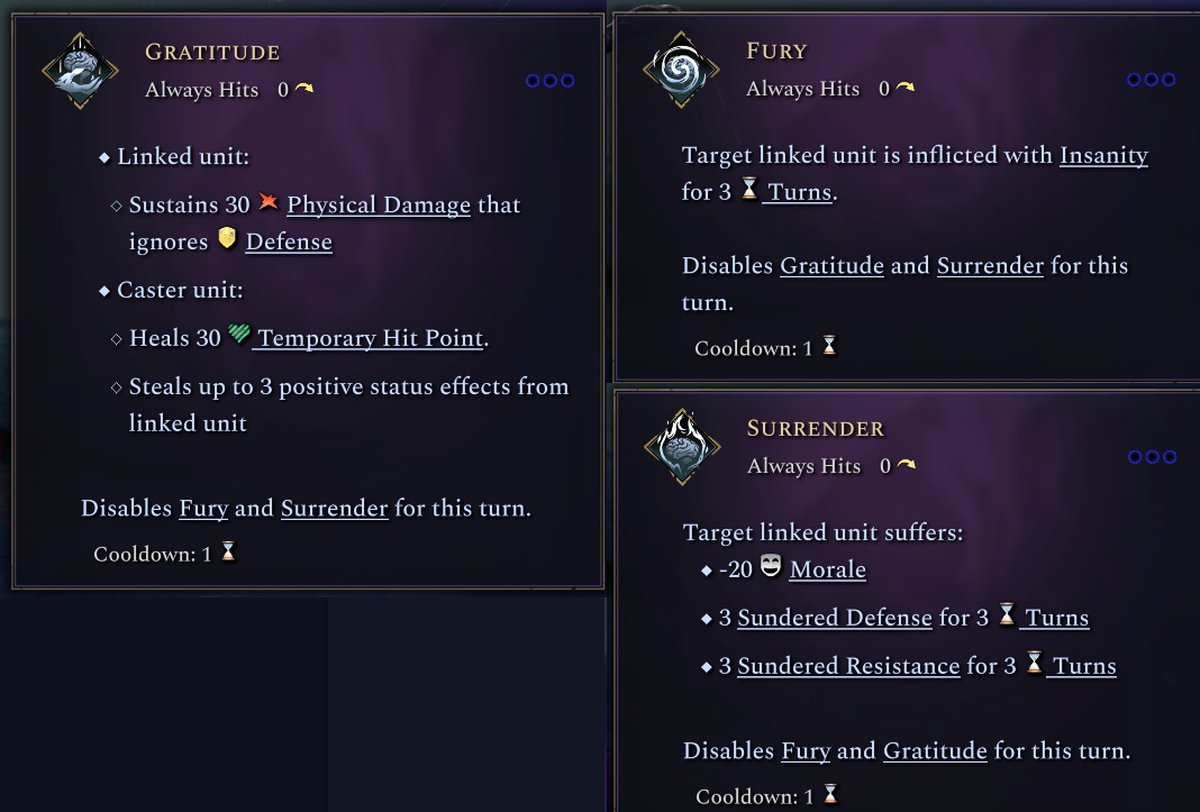Open the Insanity status link
The image size is (1200, 812).
coord(1103,155)
